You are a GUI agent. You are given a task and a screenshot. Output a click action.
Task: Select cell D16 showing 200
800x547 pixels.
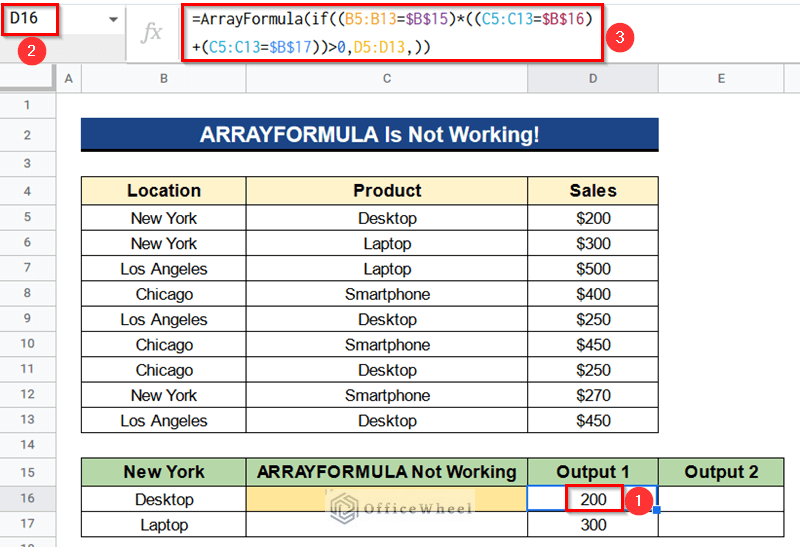click(x=593, y=499)
